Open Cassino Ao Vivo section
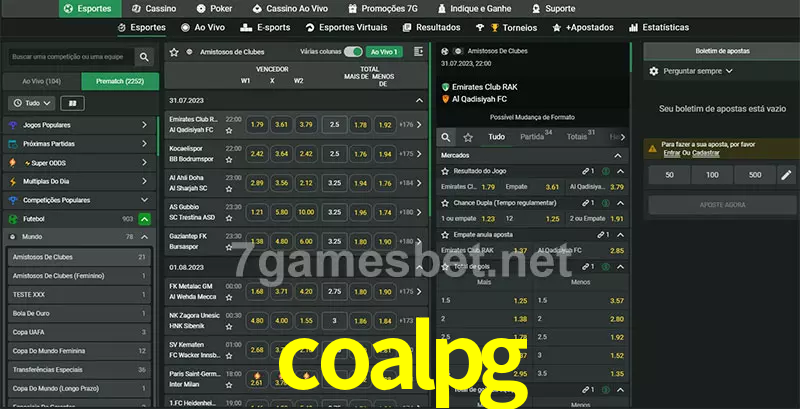 click(x=290, y=9)
